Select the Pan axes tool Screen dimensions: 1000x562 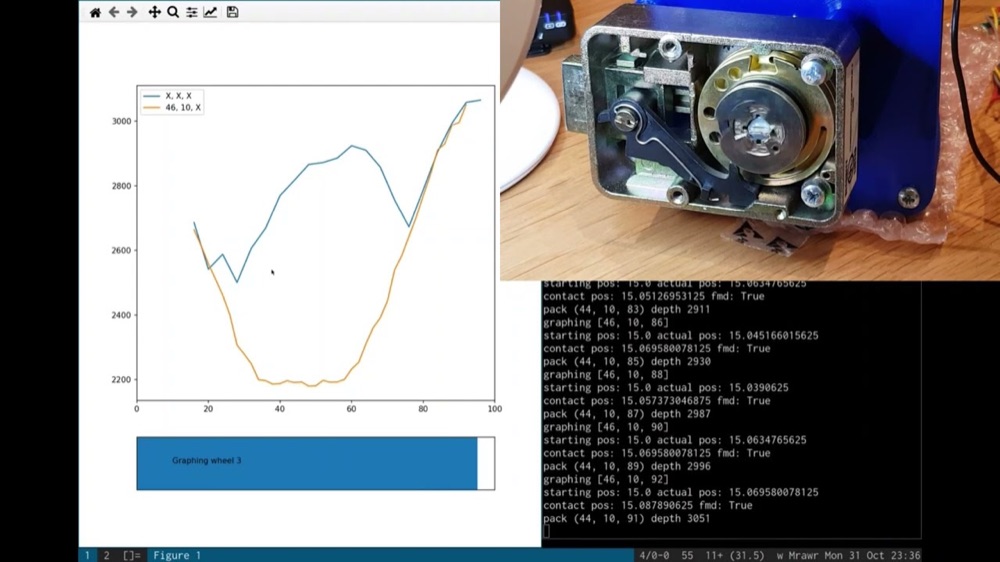click(x=154, y=12)
